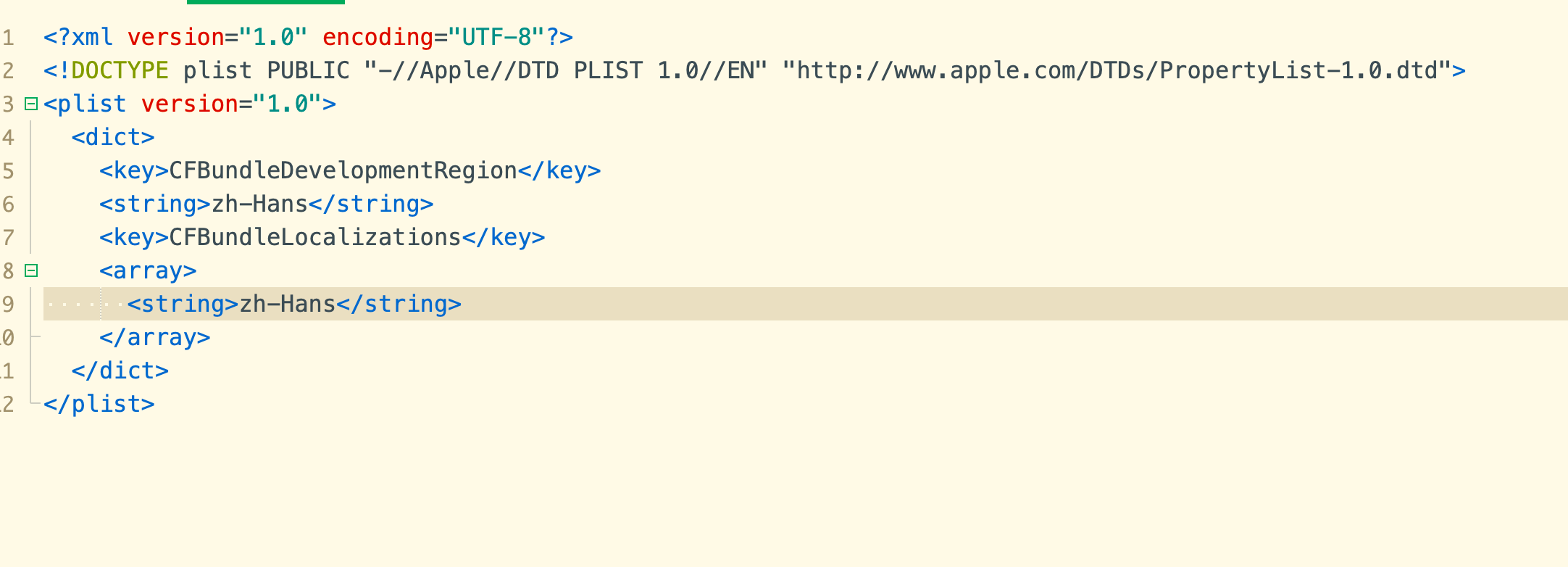The image size is (1568, 567).
Task: Click the opening array tag
Action: 148,270
